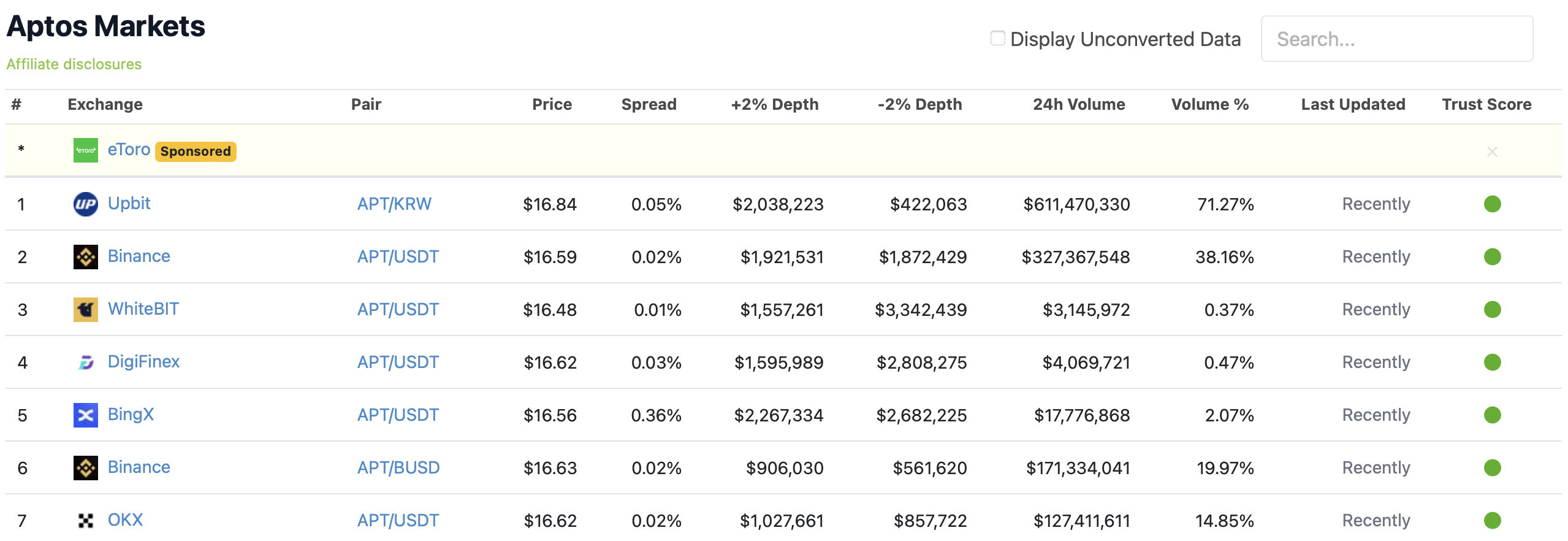Select the $906,030 depth value
This screenshot has height=541, width=1568.
(x=785, y=468)
